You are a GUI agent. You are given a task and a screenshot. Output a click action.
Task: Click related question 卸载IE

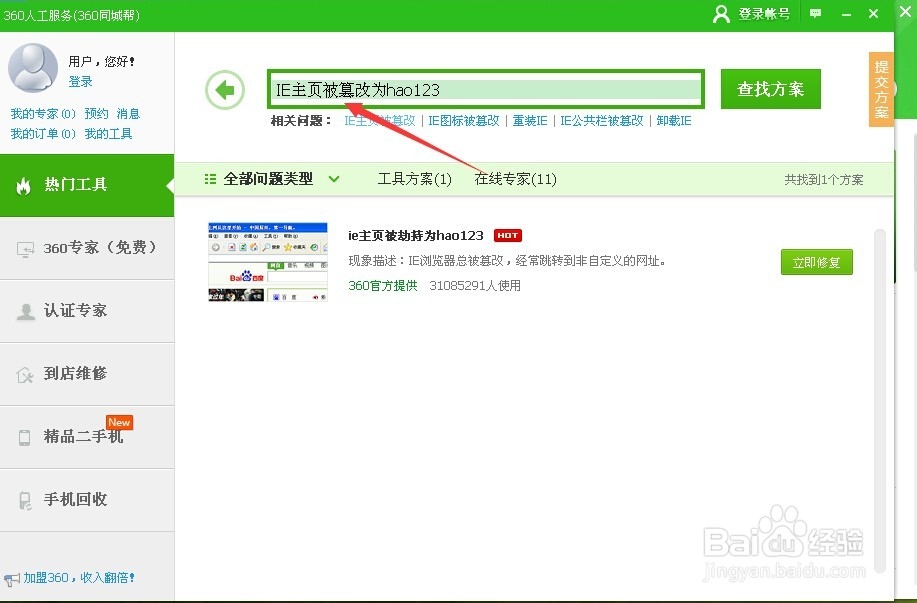pyautogui.click(x=674, y=120)
